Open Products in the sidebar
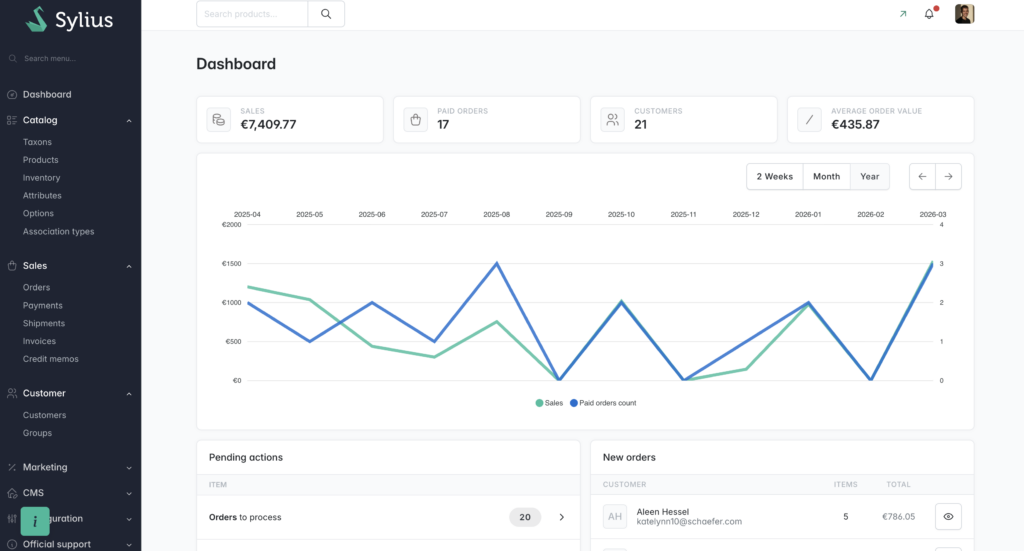This screenshot has width=1024, height=551. click(41, 160)
